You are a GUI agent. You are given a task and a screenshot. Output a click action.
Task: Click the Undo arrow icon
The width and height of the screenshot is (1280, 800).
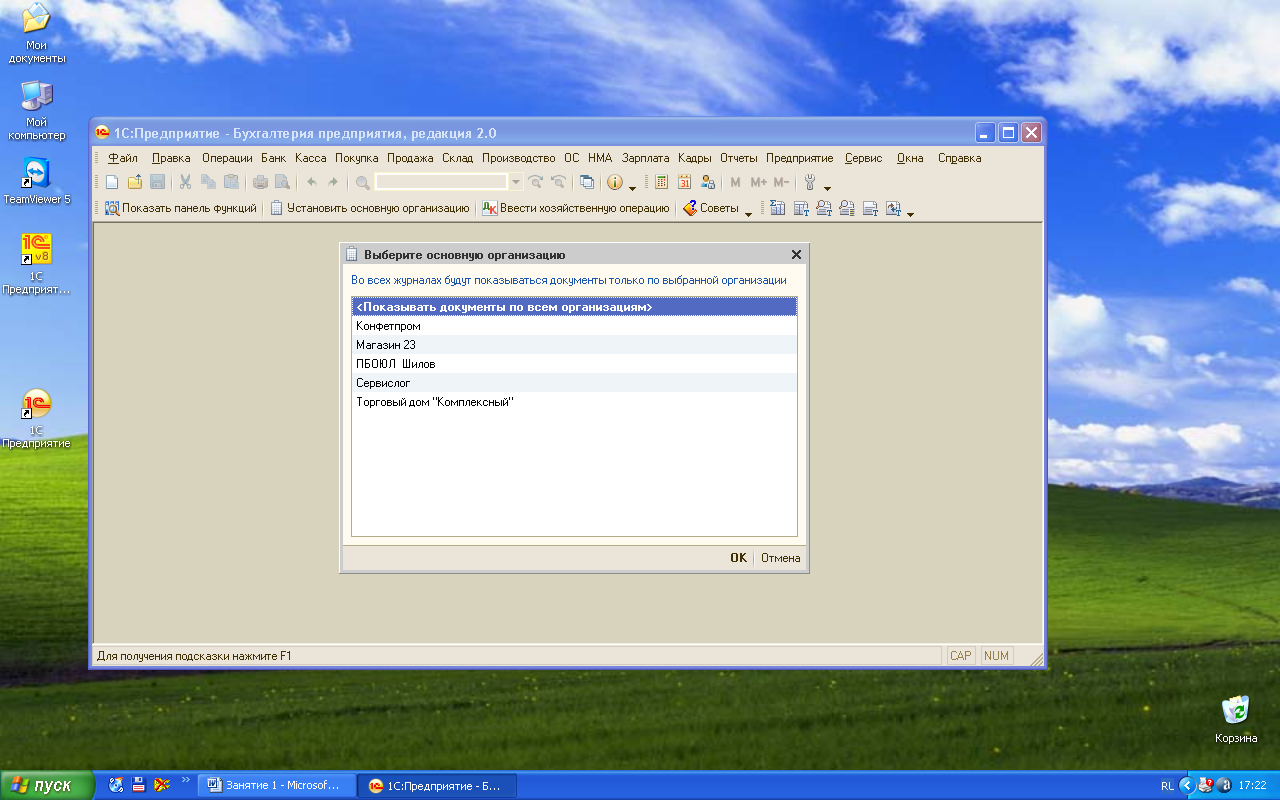311,182
